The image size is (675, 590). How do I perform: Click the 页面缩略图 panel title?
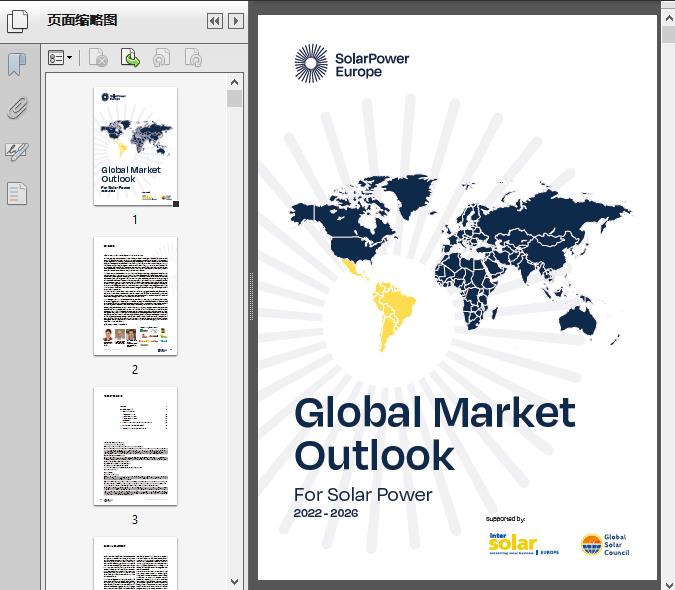[x=82, y=20]
